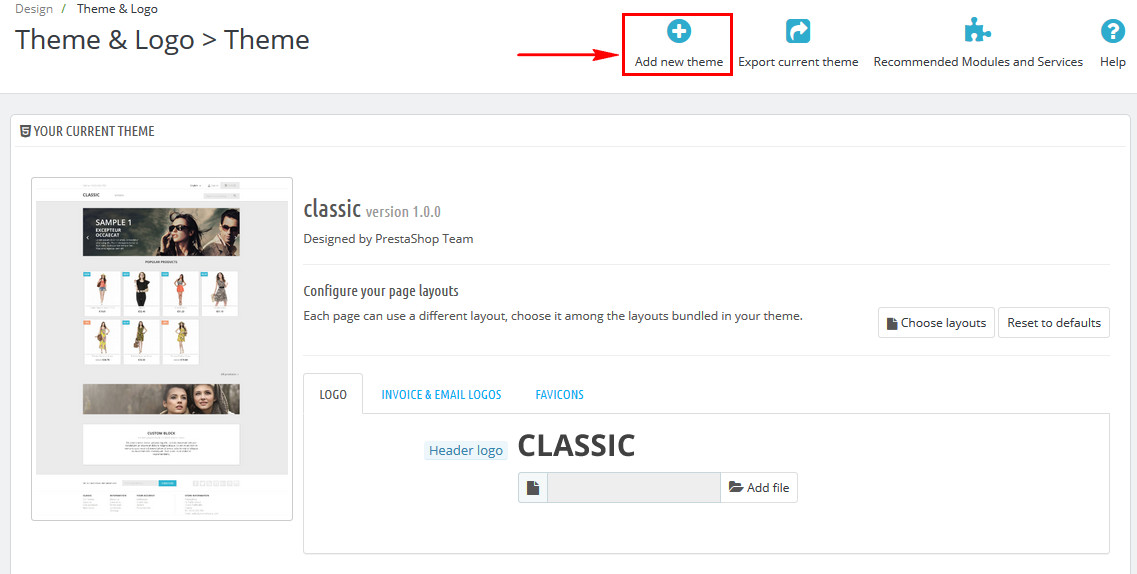Click the HTML5 icon beside Your Current Theme

point(25,131)
